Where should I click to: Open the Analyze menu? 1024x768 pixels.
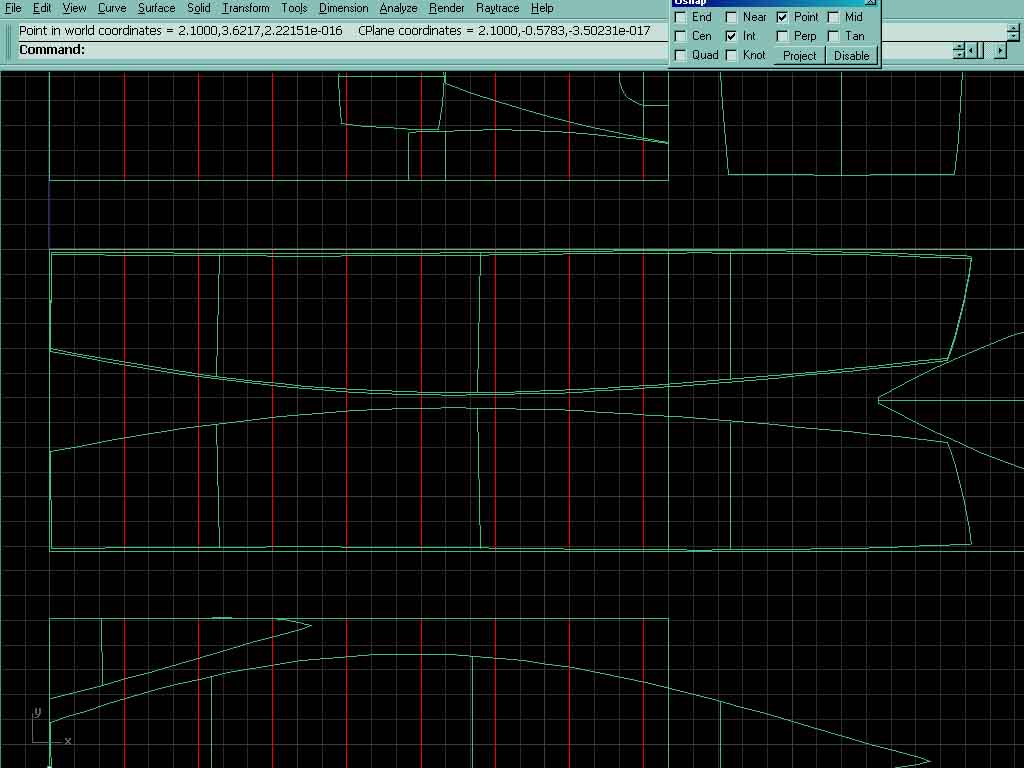[x=398, y=8]
